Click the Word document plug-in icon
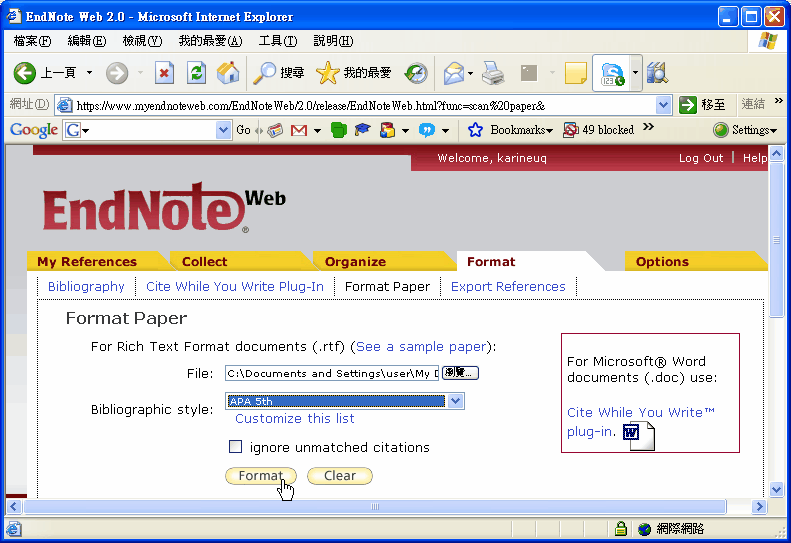791x543 pixels. point(636,434)
